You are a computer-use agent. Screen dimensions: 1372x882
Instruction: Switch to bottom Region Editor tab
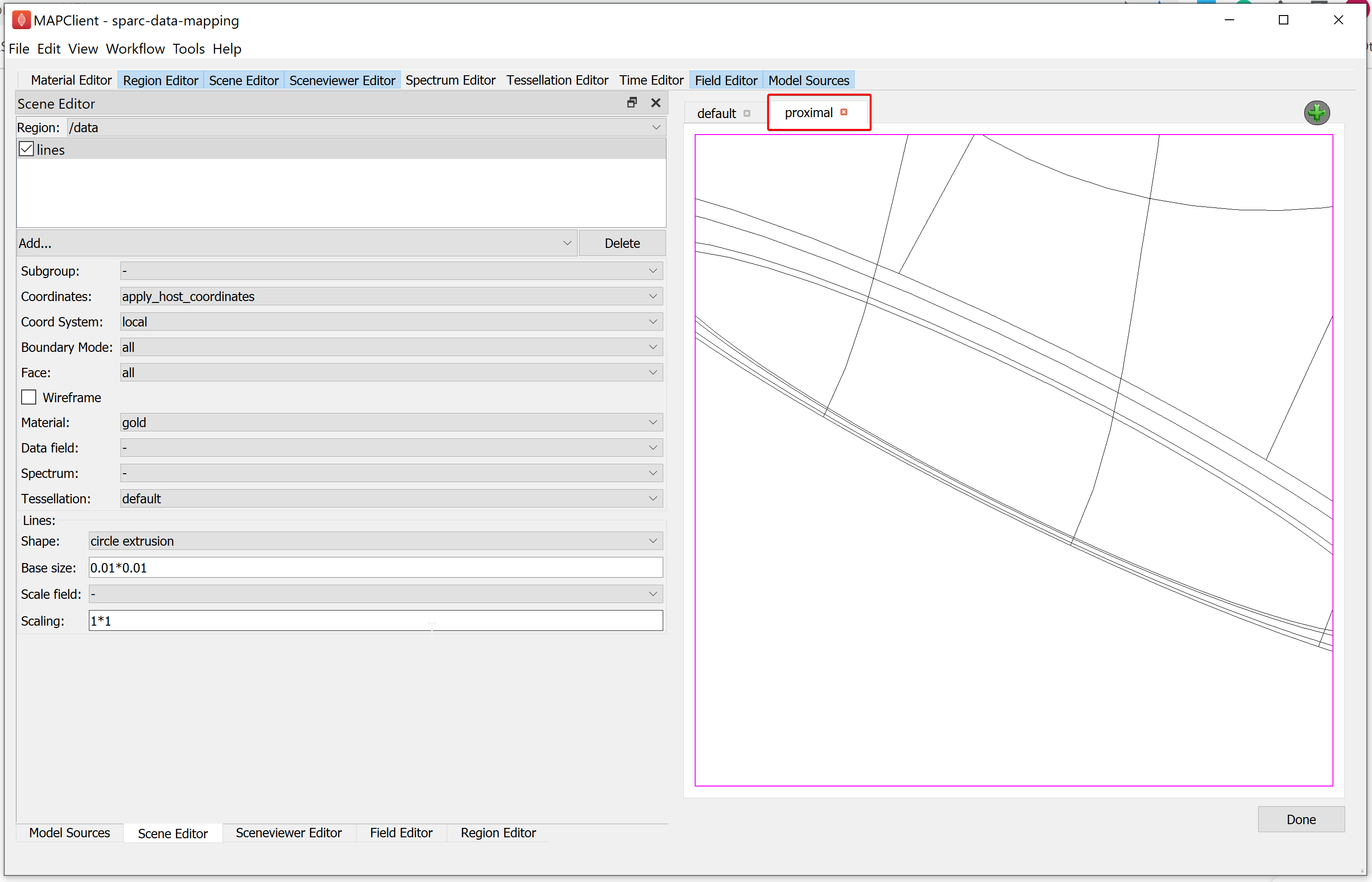pos(498,833)
